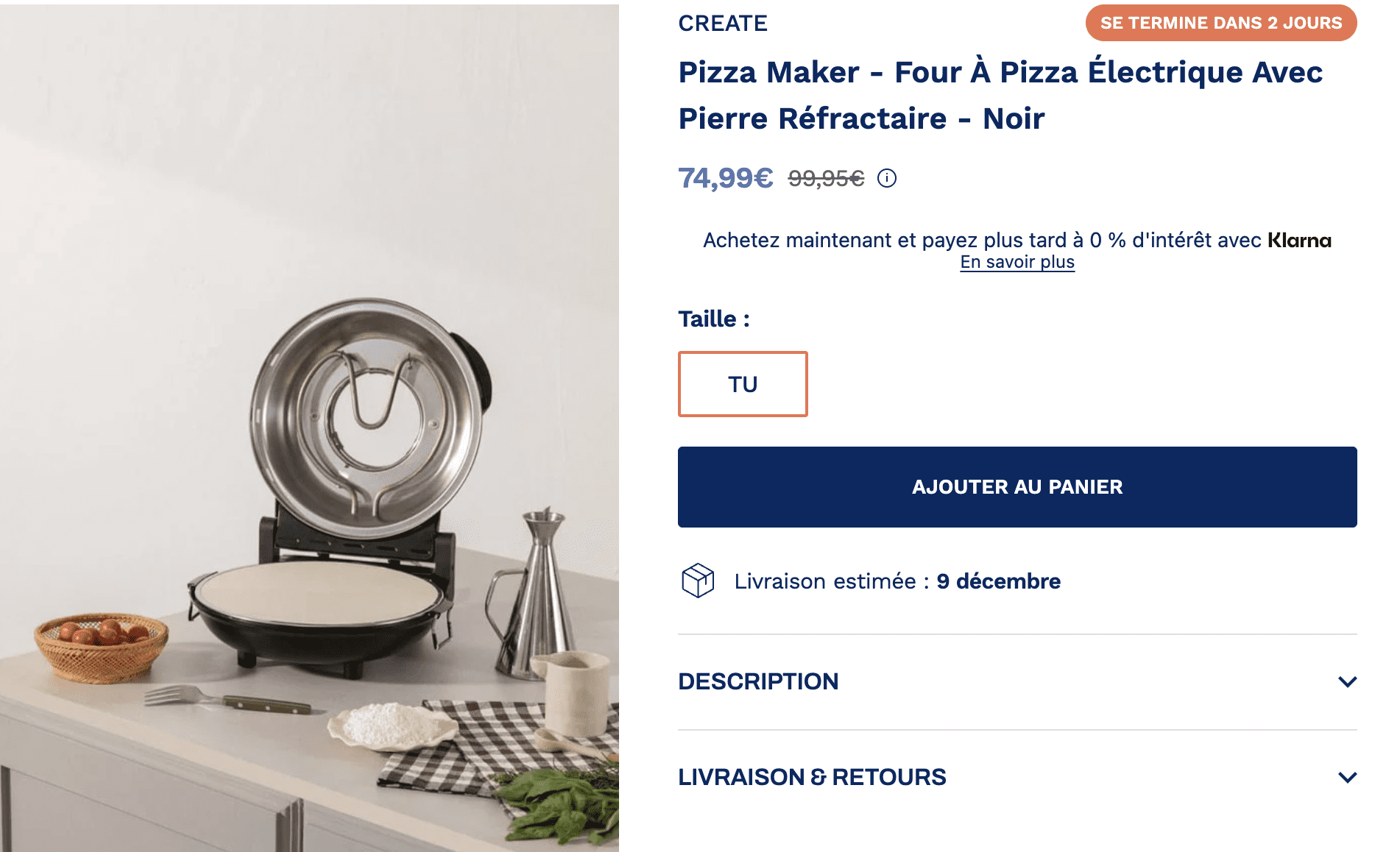Activate the highlighted size swatch

point(742,383)
